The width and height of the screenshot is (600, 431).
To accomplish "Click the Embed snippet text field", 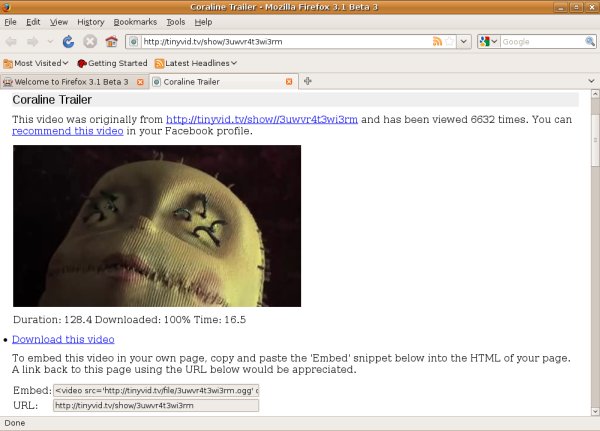I will pyautogui.click(x=156, y=390).
